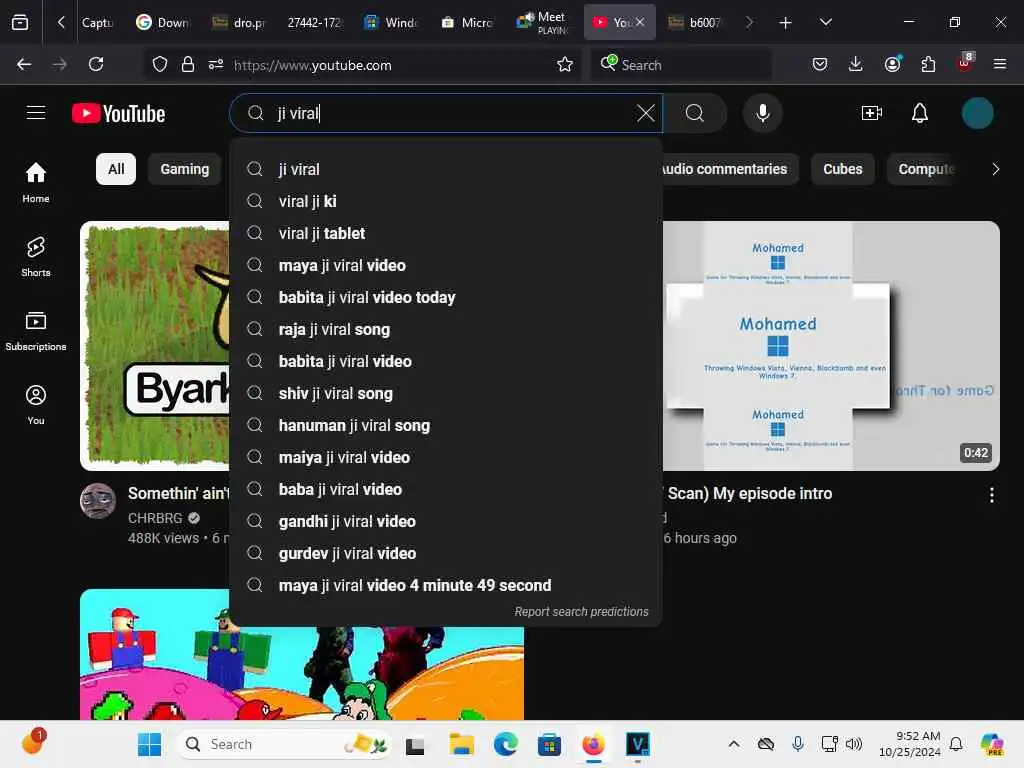Switch to the Meet PLAYING tab
1024x768 pixels.
tap(543, 23)
